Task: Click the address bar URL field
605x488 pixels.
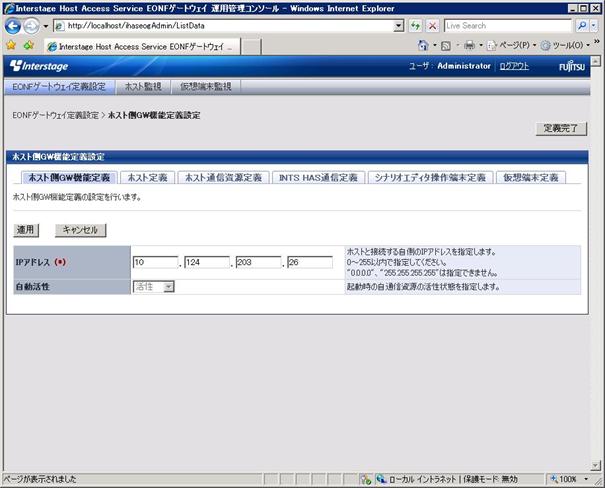Action: point(230,26)
